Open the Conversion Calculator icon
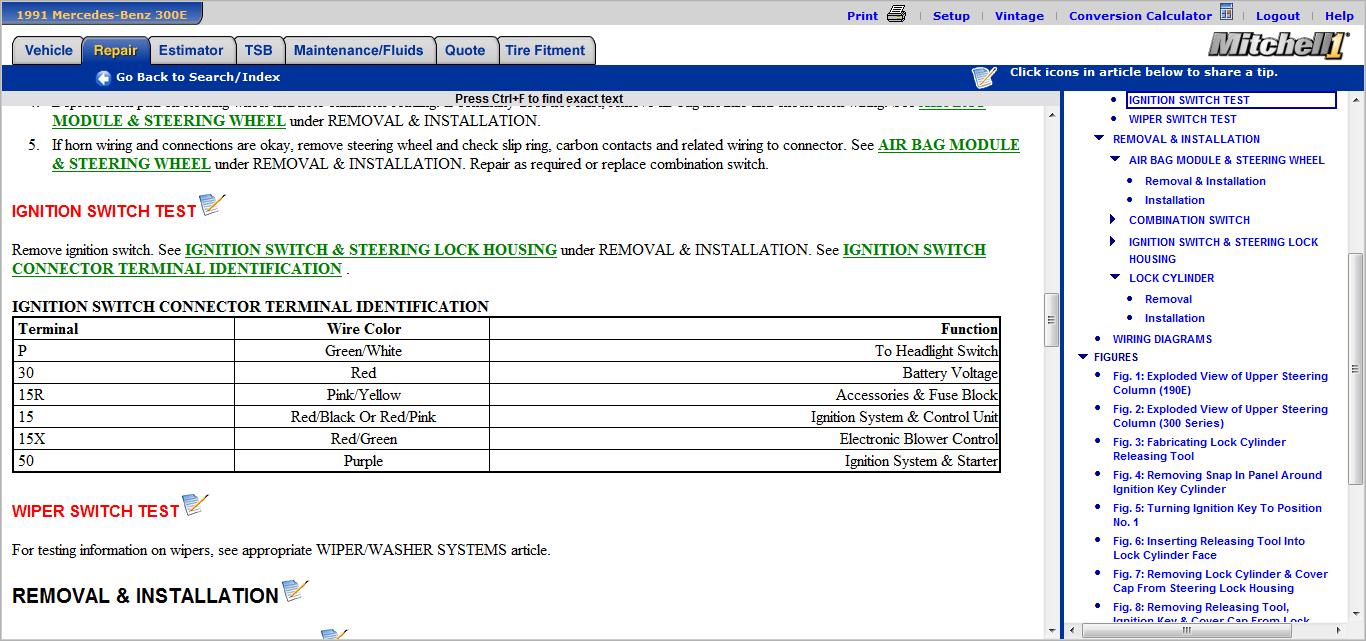Screen dimensions: 1366x641 pyautogui.click(x=1226, y=13)
